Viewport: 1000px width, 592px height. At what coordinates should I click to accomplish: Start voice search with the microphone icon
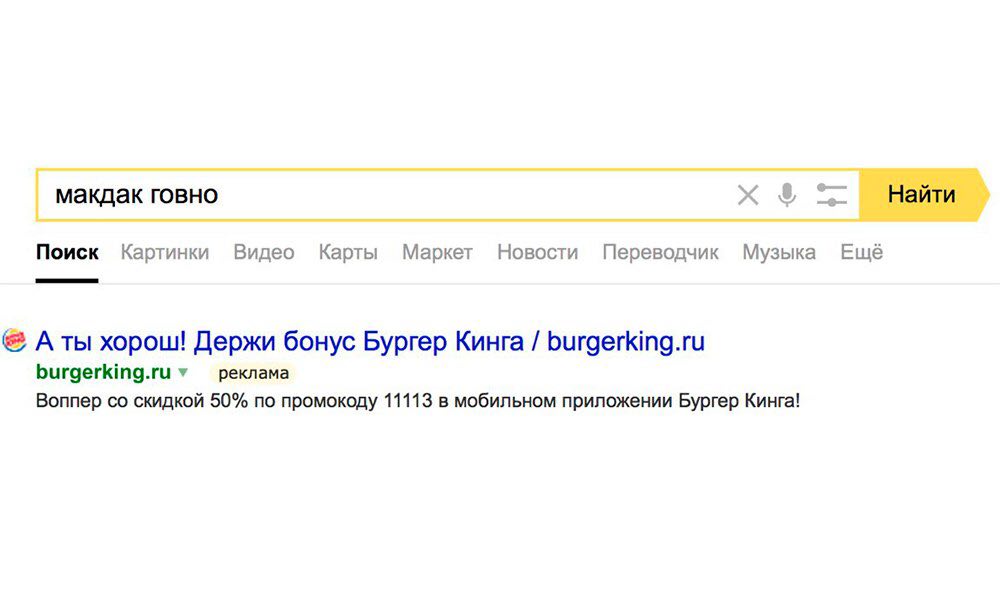pyautogui.click(x=788, y=195)
